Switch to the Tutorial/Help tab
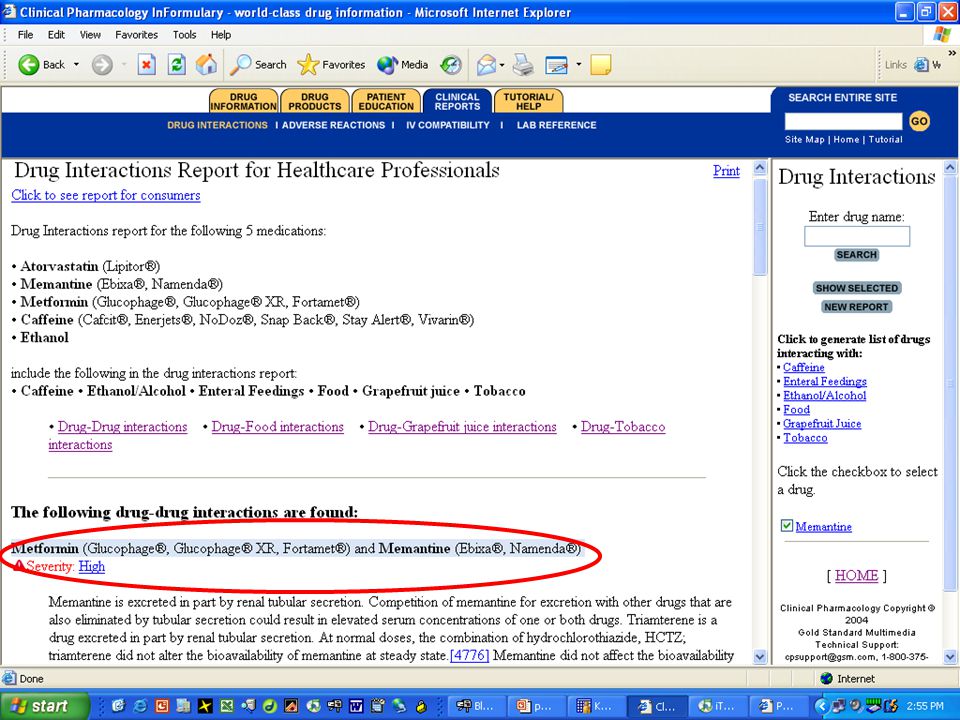The image size is (960, 720). click(528, 101)
